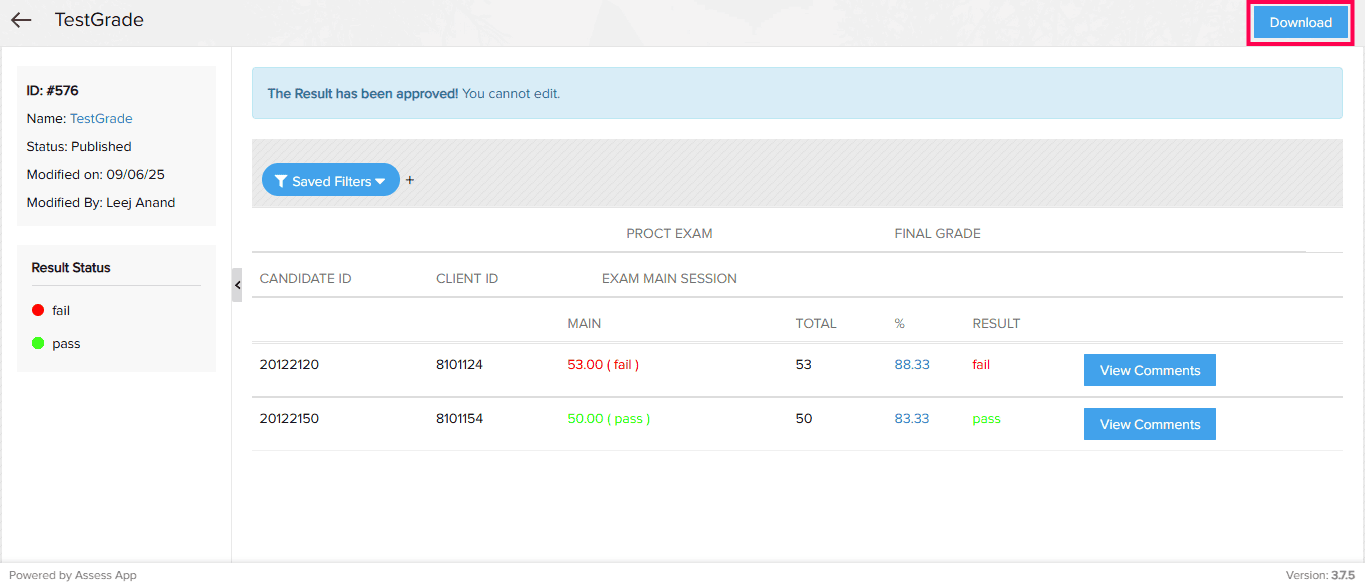The height and width of the screenshot is (588, 1365).
Task: Click the CLIENT ID column header
Action: point(467,279)
